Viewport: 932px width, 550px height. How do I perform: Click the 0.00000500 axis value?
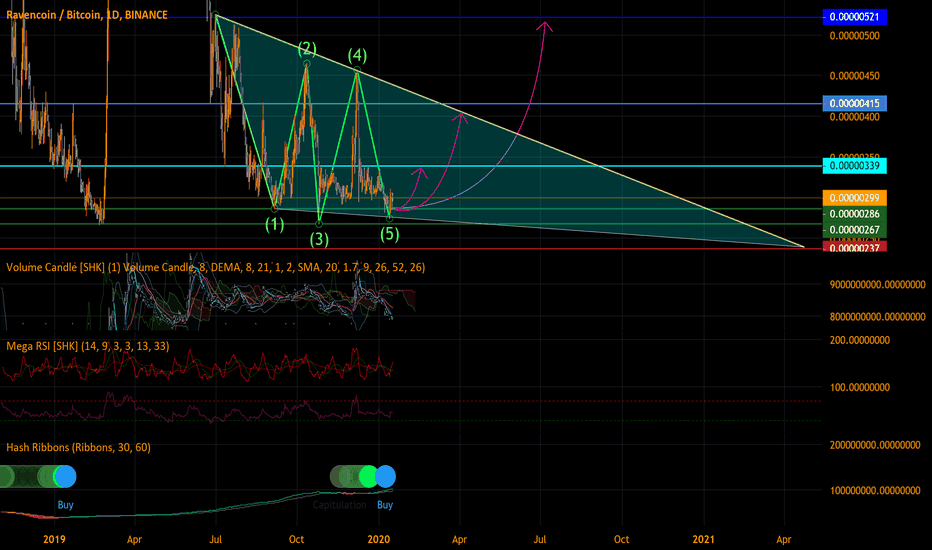[x=854, y=36]
